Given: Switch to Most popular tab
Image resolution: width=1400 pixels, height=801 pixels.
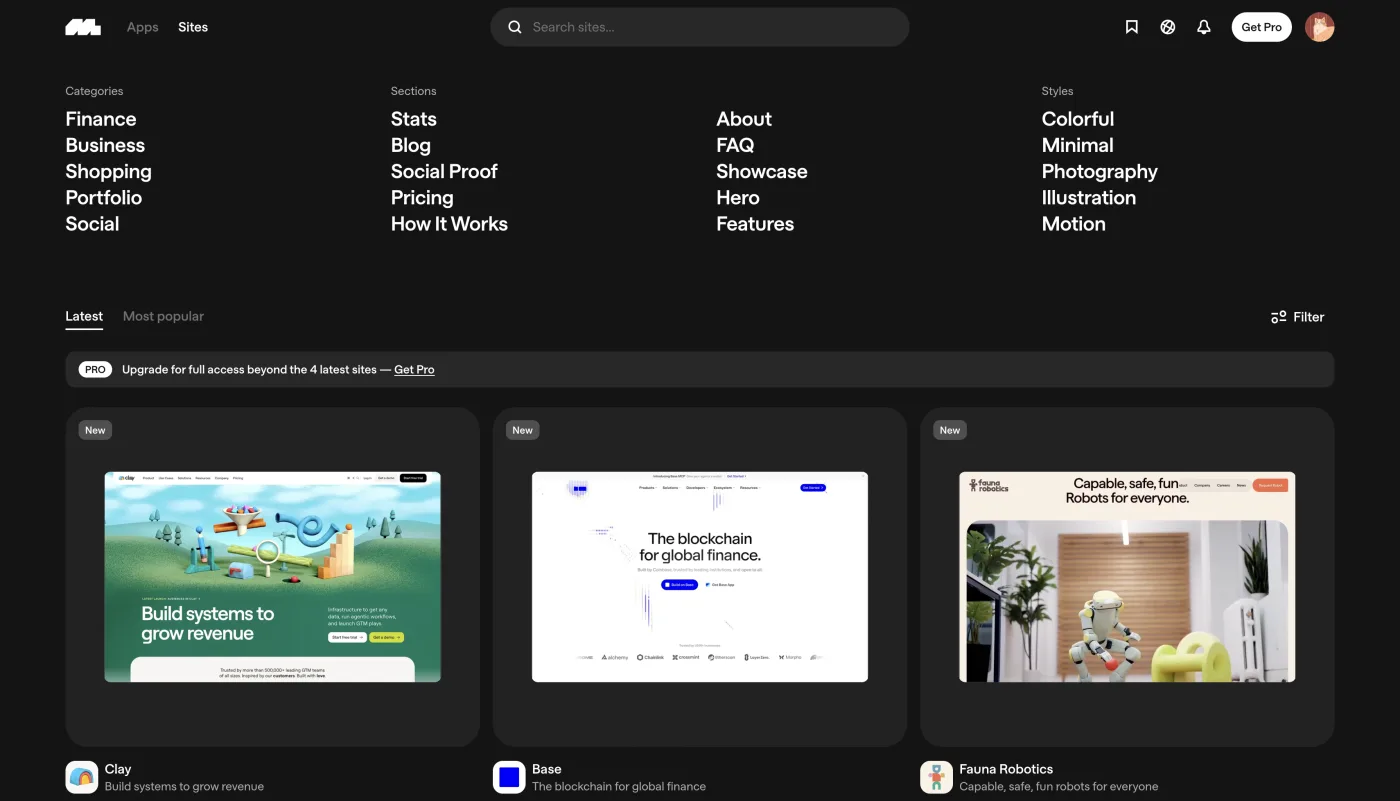Looking at the screenshot, I should point(163,316).
